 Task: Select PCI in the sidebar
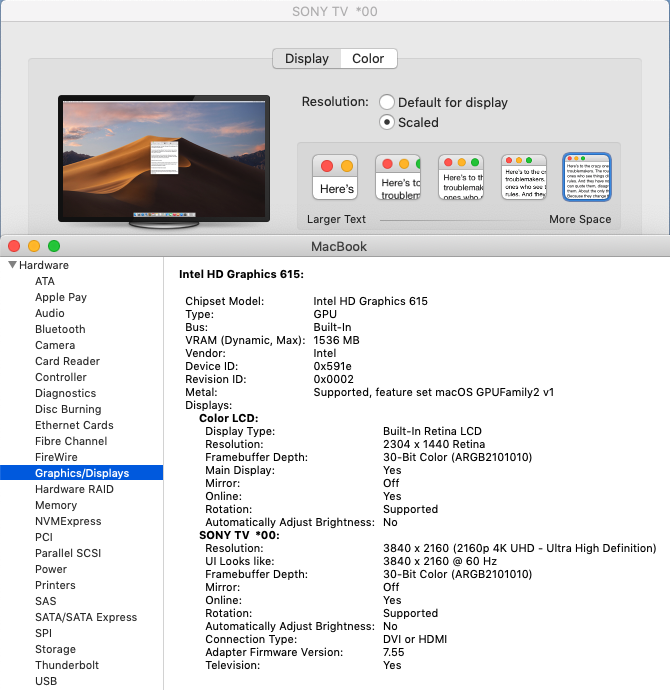tap(44, 537)
